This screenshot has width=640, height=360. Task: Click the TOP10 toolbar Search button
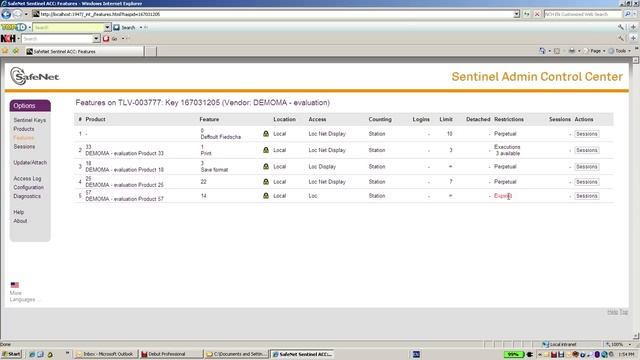[124, 27]
